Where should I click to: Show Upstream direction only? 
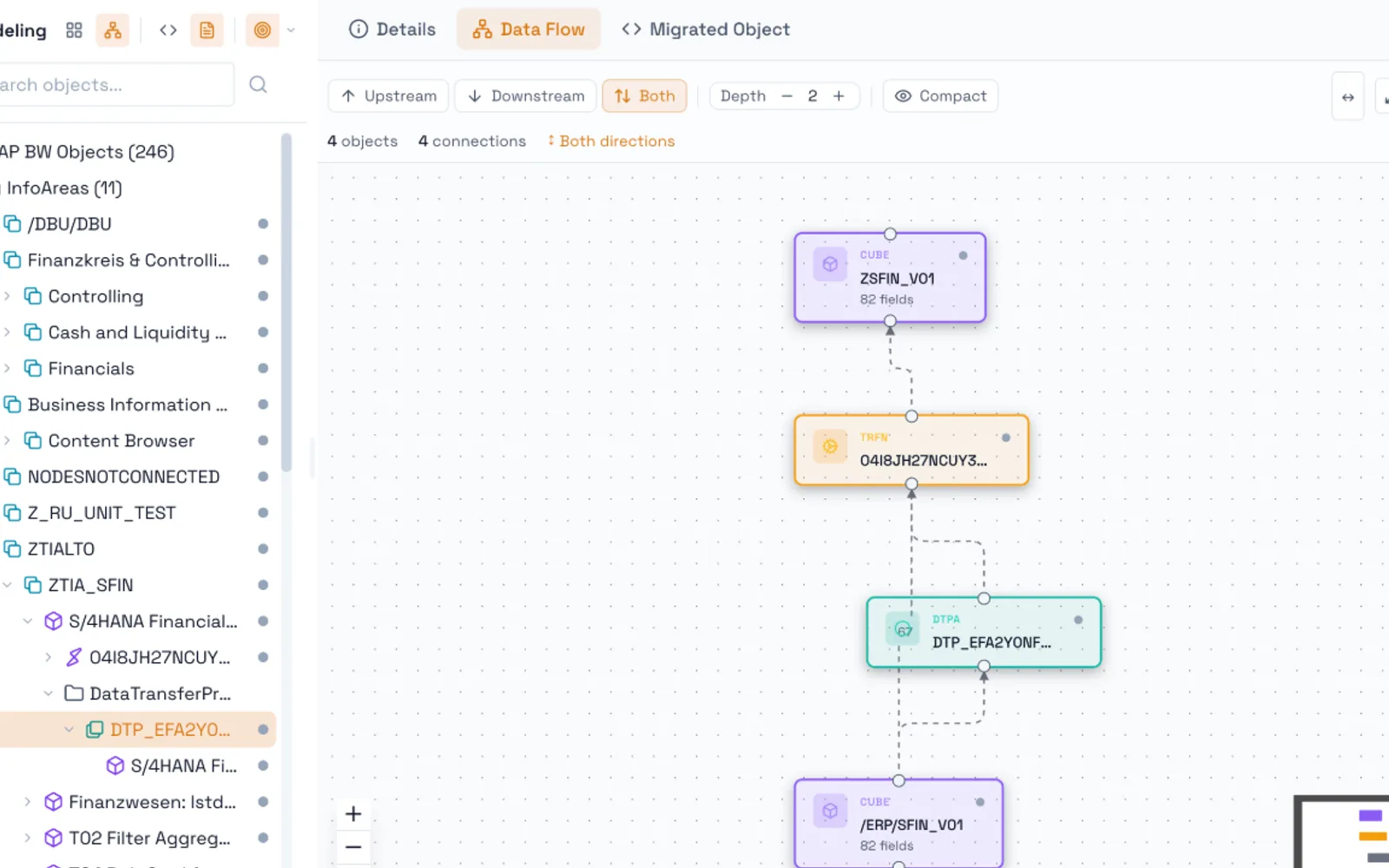click(x=388, y=95)
